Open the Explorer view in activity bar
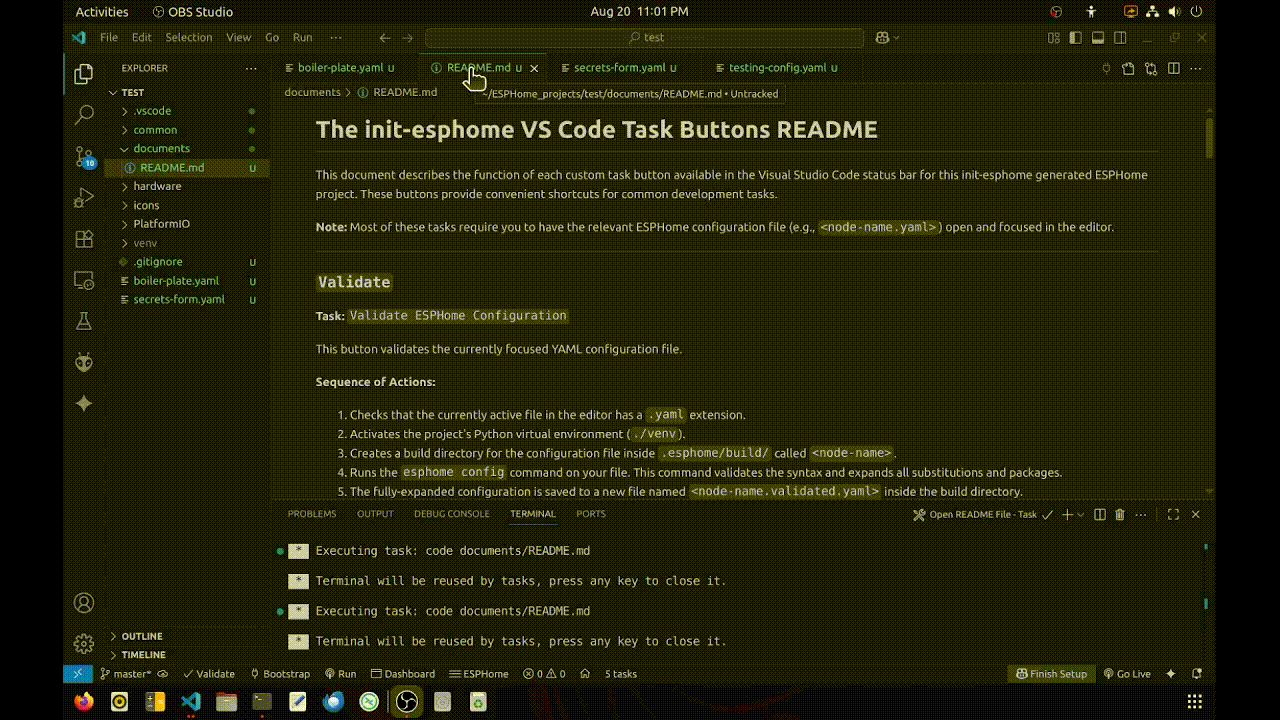This screenshot has height=720, width=1280. [x=84, y=74]
